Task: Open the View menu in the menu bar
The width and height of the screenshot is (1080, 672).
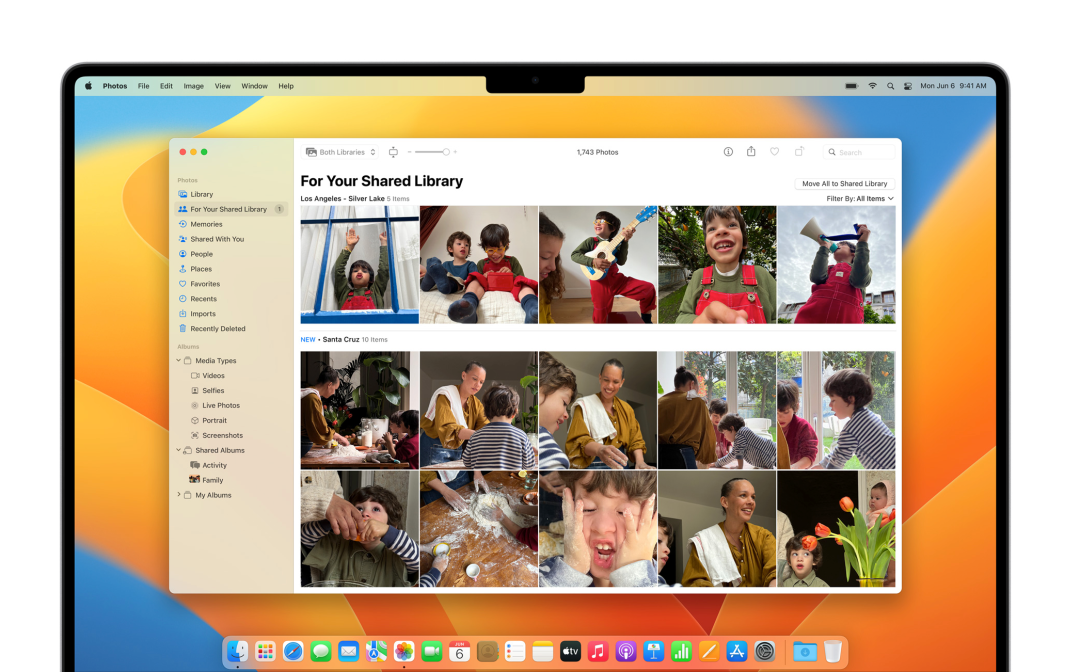Action: [222, 86]
